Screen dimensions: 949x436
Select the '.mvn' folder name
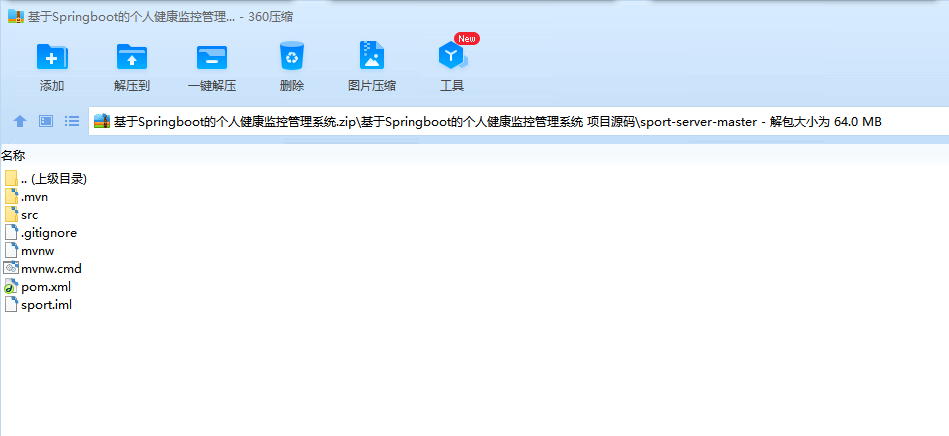pyautogui.click(x=34, y=197)
